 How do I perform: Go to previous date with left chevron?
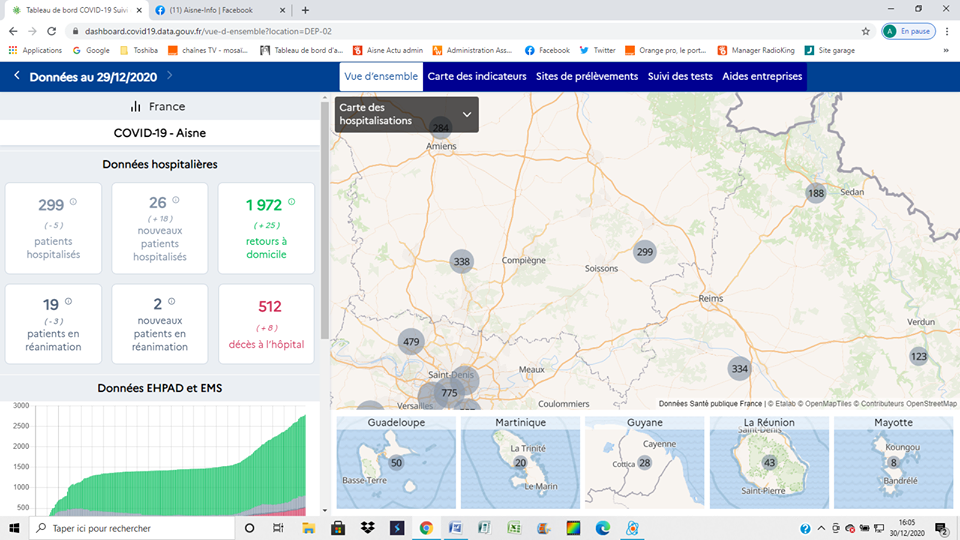(x=17, y=76)
